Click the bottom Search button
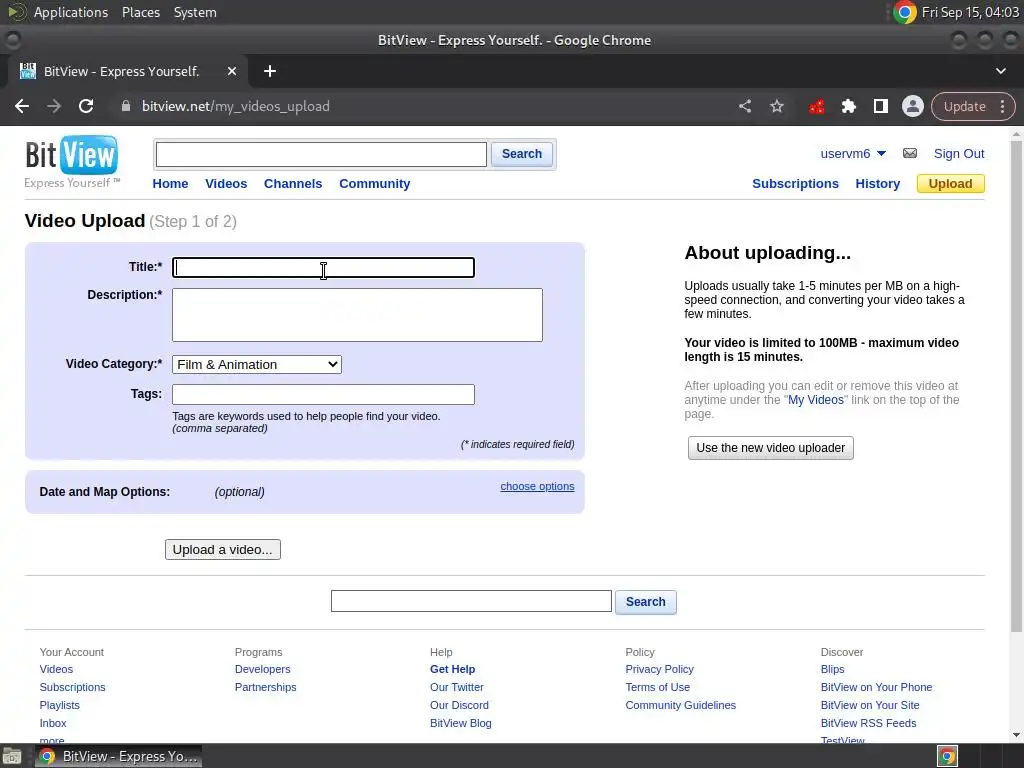The image size is (1024, 768). 645,601
